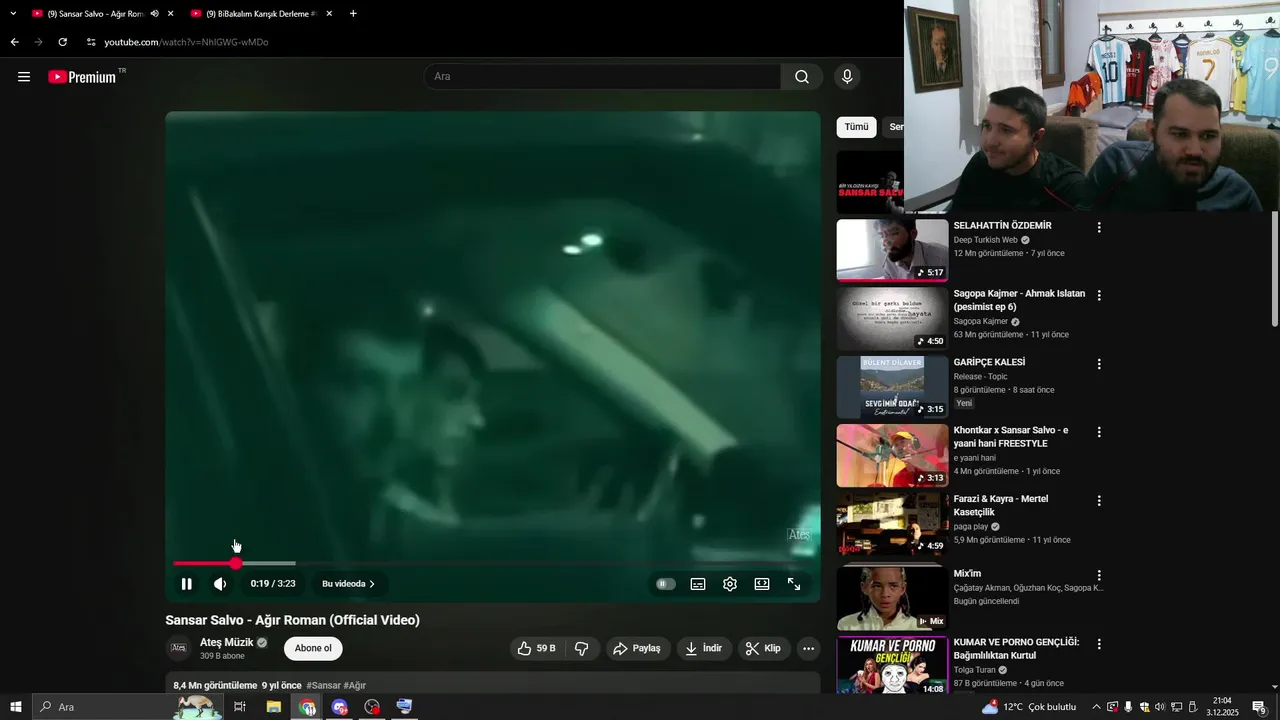Go back in browser history

14,42
